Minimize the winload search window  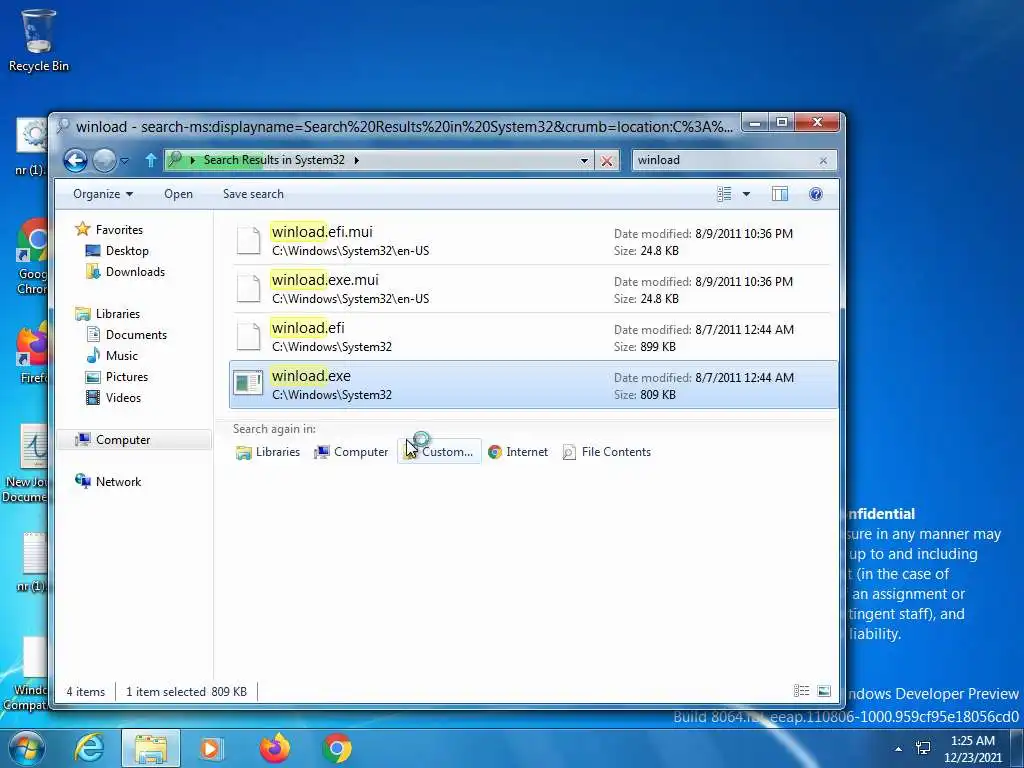tap(756, 123)
